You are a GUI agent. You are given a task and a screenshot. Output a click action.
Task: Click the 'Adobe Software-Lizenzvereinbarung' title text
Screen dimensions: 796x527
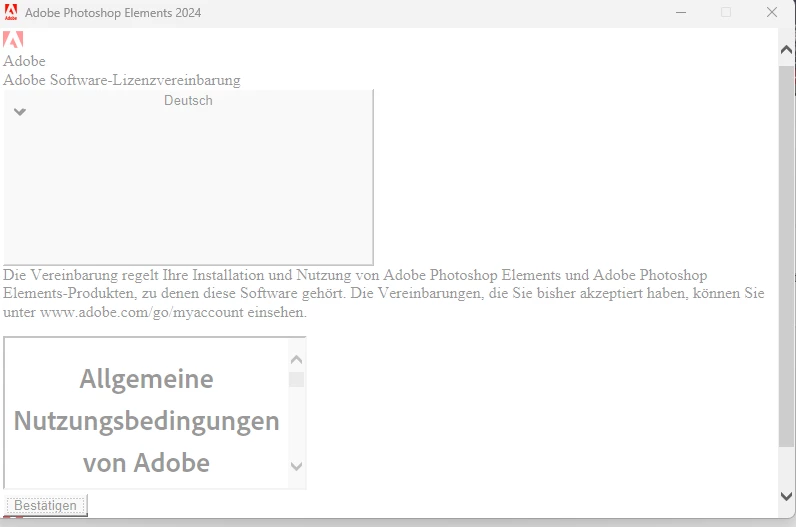click(122, 80)
